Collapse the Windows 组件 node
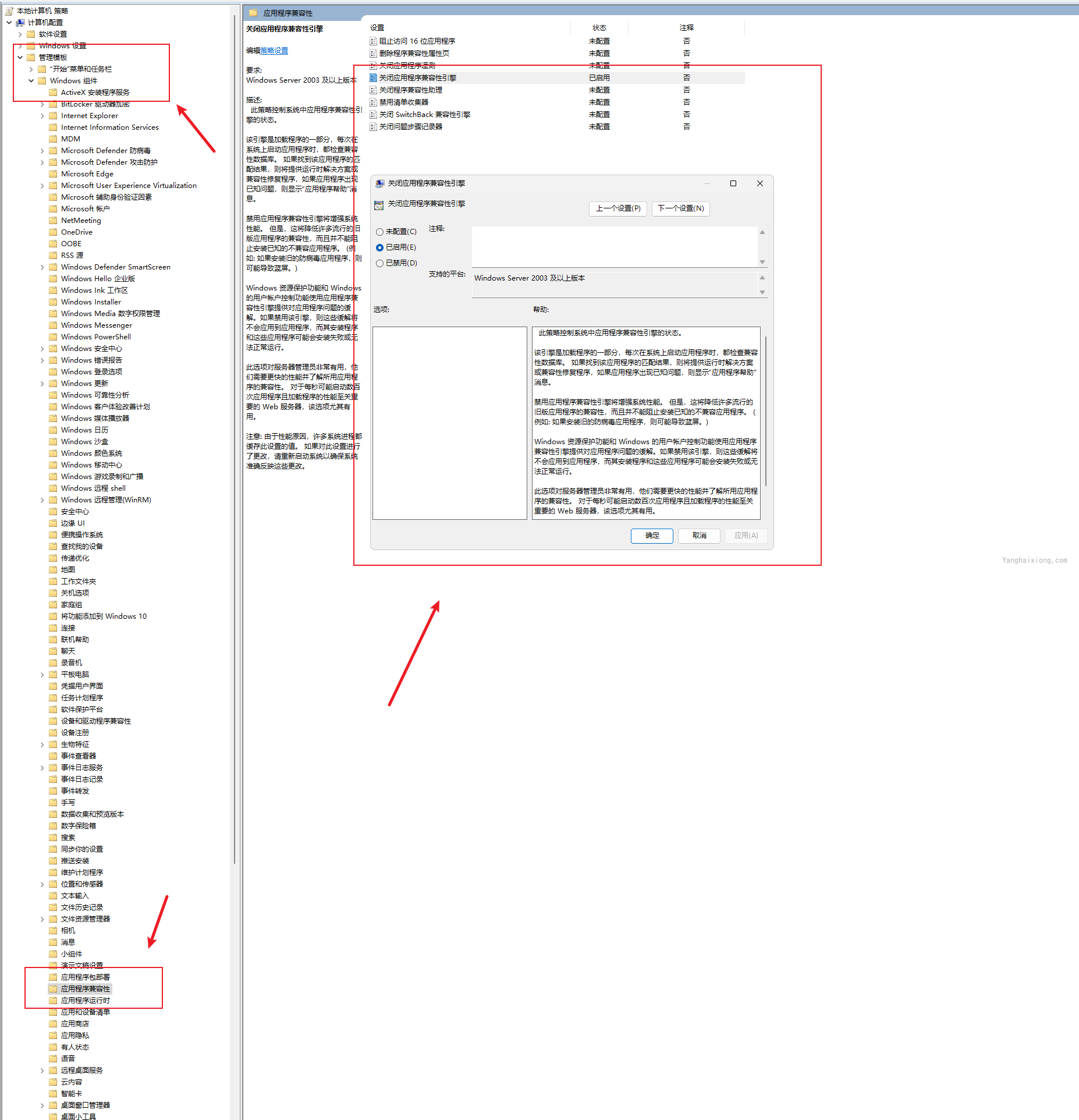This screenshot has height=1120, width=1079. 31,80
